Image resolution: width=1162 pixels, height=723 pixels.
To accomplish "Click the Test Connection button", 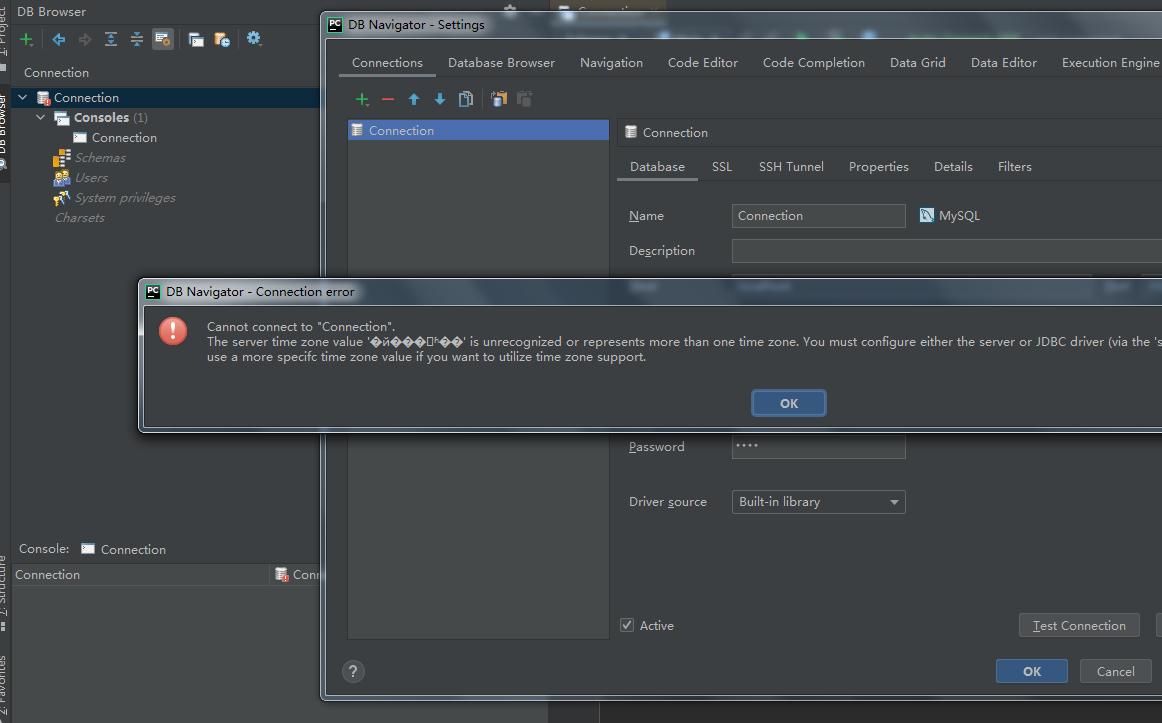I will (x=1079, y=626).
